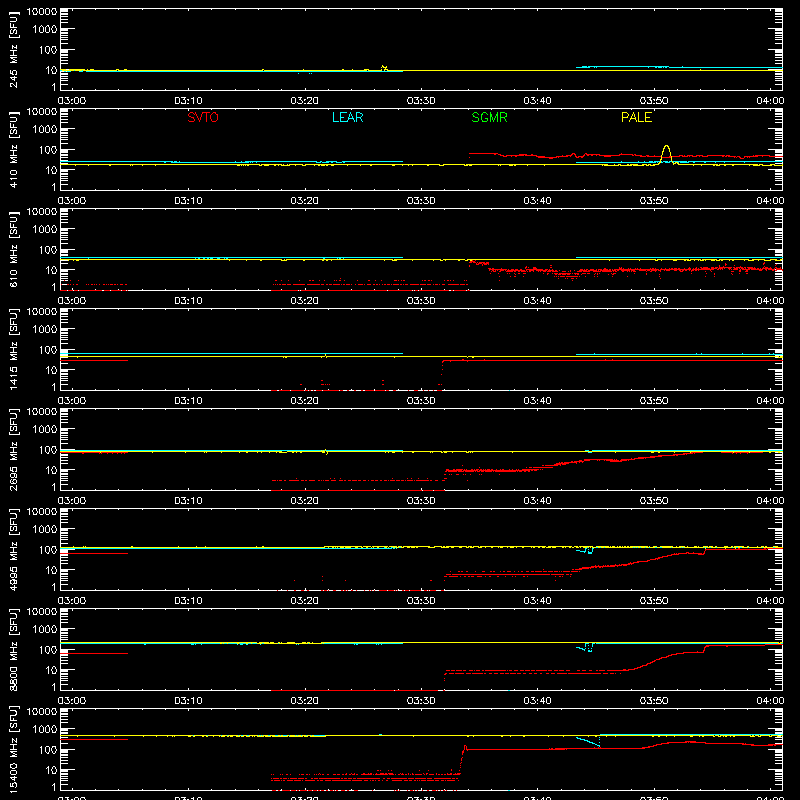This screenshot has width=800, height=800.
Task: Click the 100 tick label on the 2695 MHz axis
Action: 48,450
